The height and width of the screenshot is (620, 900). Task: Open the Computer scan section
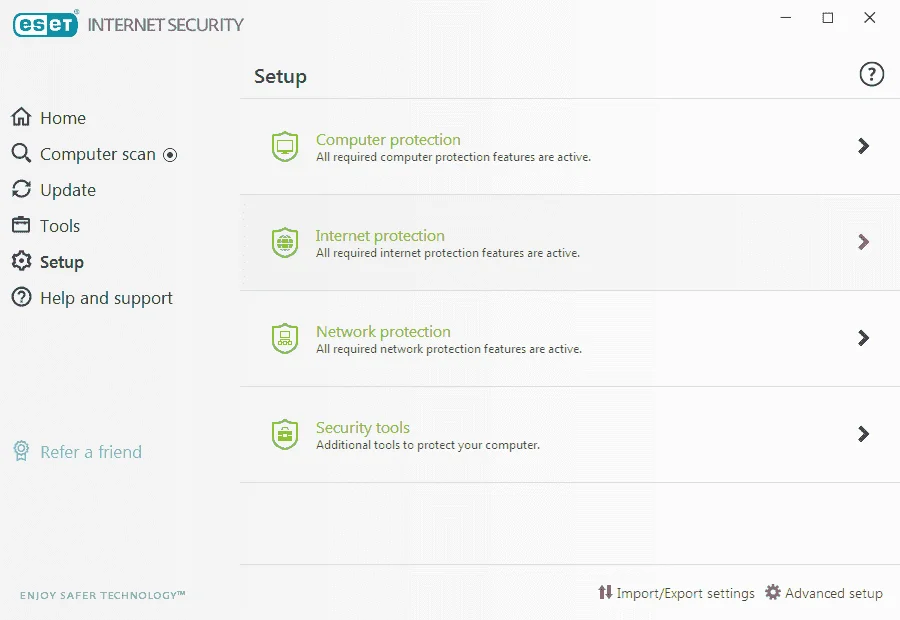(x=98, y=154)
